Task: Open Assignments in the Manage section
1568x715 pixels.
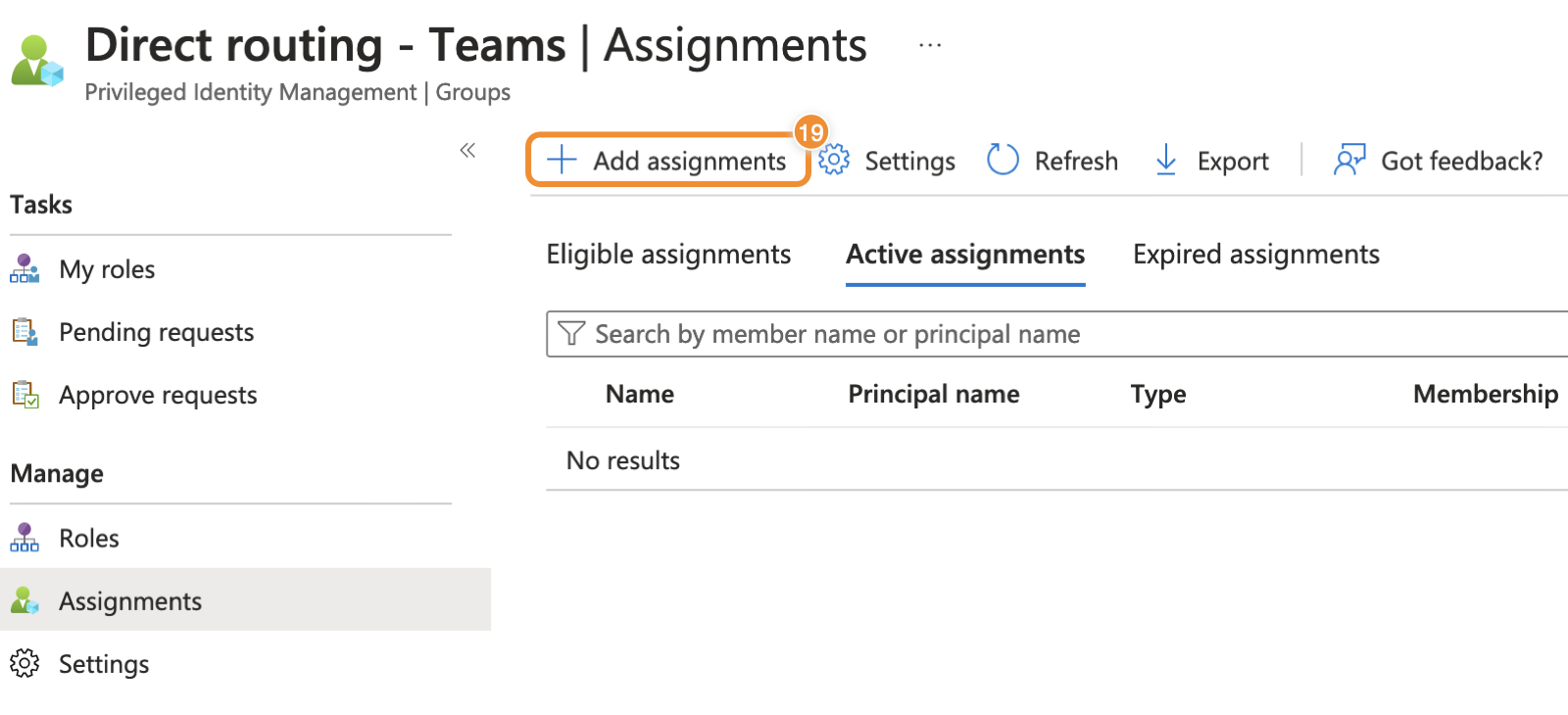Action: pyautogui.click(x=130, y=600)
